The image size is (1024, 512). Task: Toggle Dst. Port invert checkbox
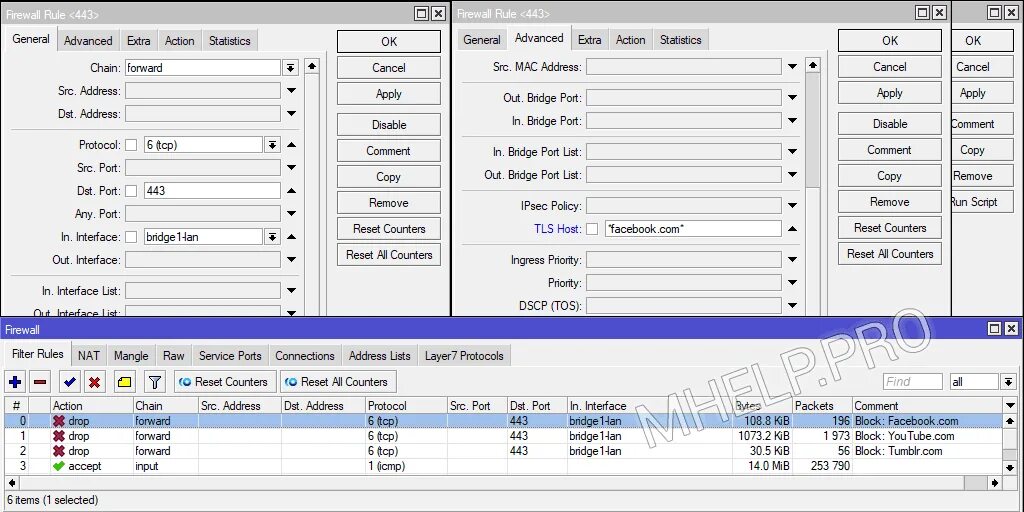(x=131, y=191)
